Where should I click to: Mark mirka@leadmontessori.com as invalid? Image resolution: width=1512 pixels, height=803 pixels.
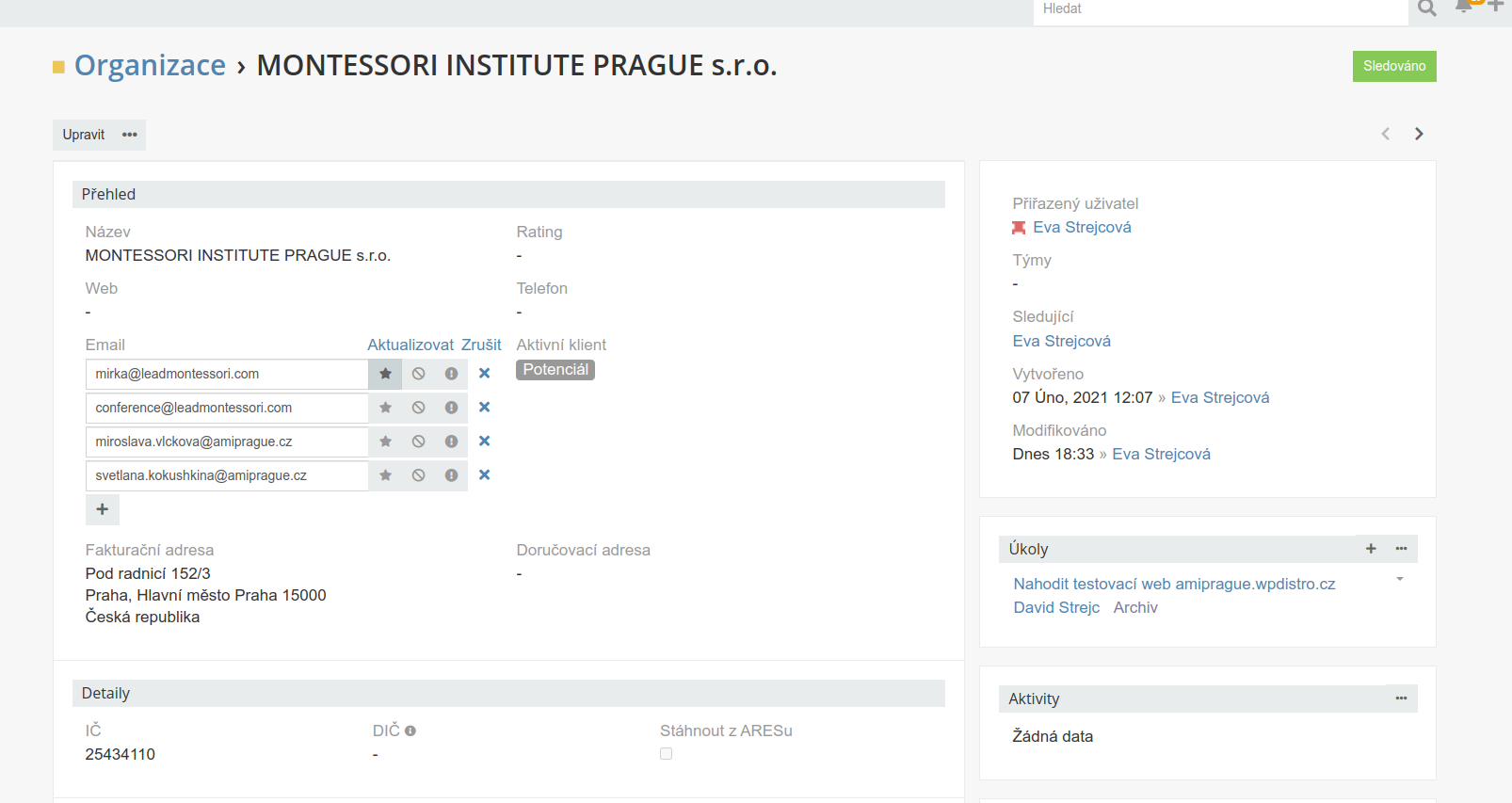coord(451,374)
